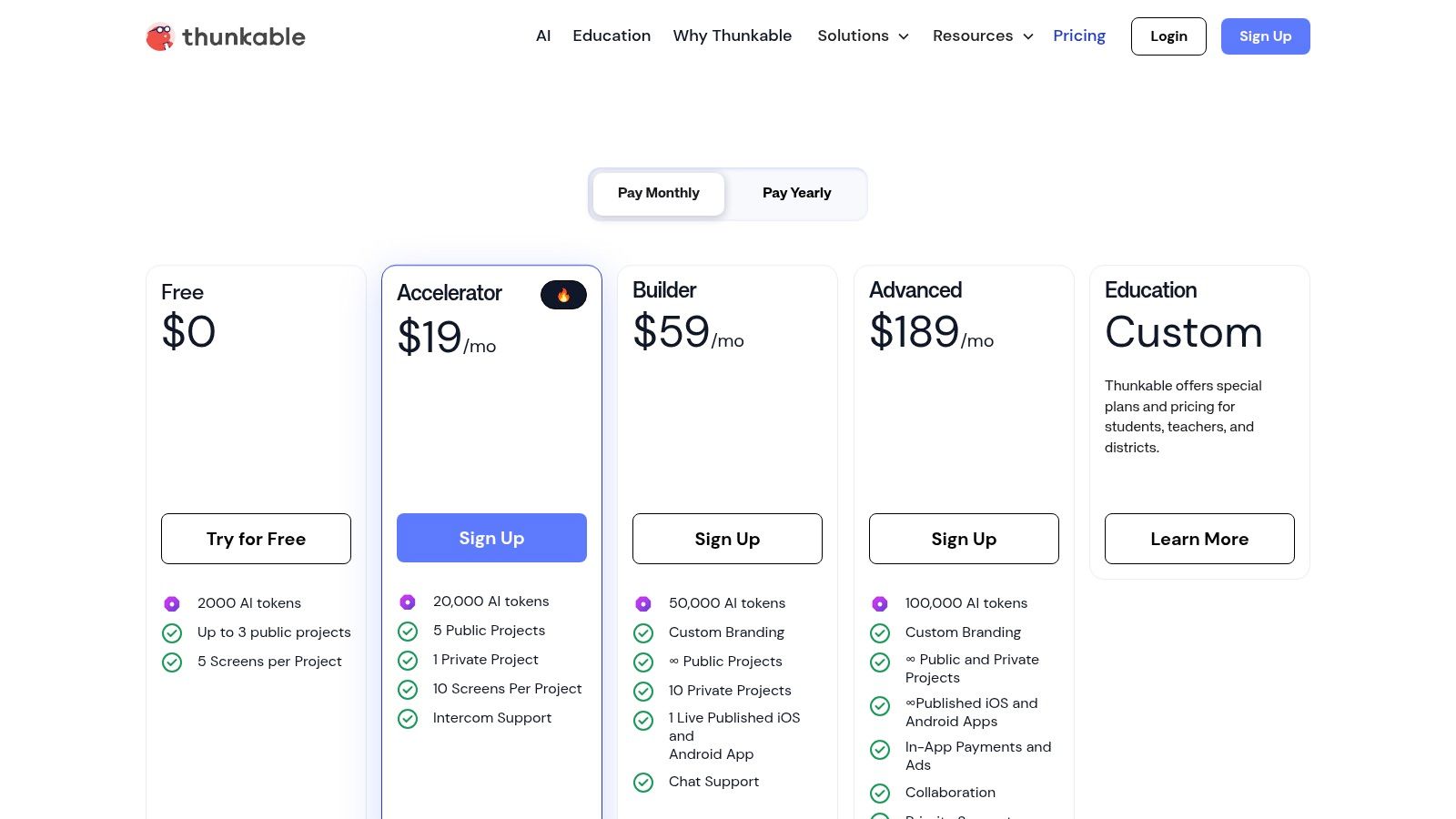Click Sign Up on the Accelerator plan
This screenshot has width=1456, height=819.
pyautogui.click(x=491, y=538)
